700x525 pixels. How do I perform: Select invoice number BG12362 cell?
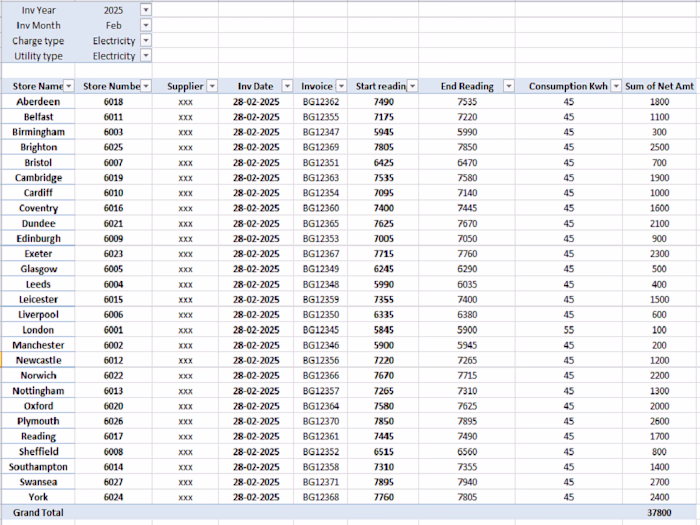coord(321,101)
